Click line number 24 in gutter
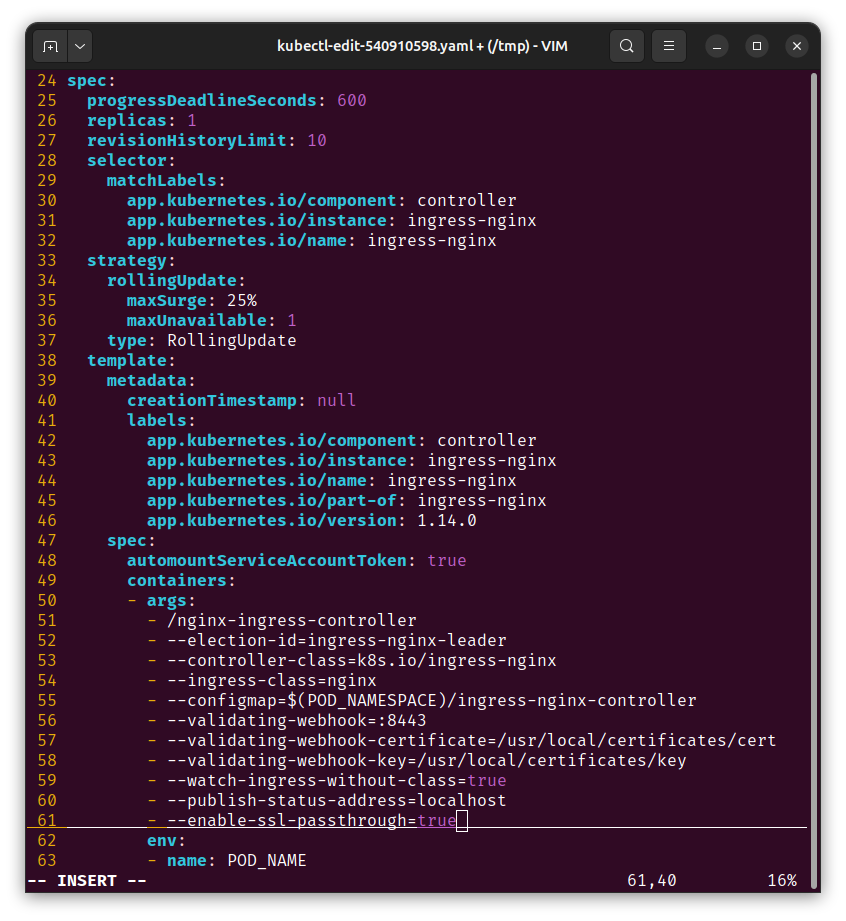The height and width of the screenshot is (921, 846). click(x=47, y=80)
